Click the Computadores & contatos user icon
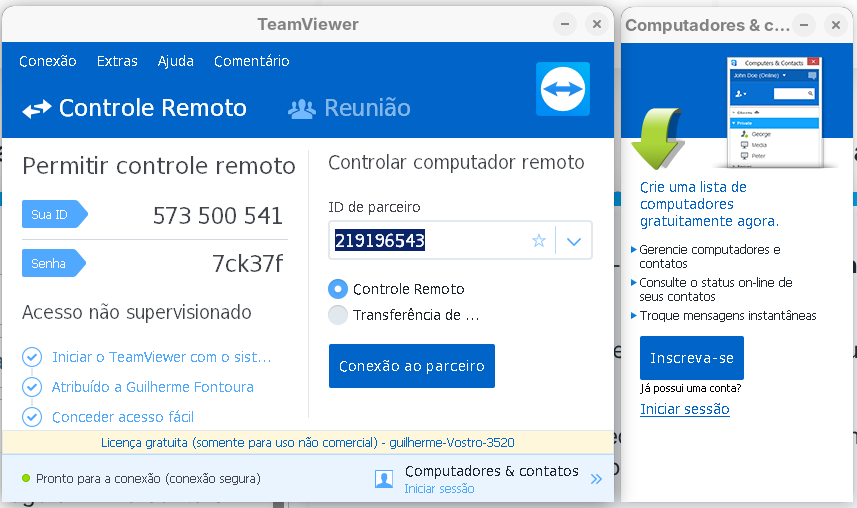This screenshot has width=857, height=508. tap(384, 479)
